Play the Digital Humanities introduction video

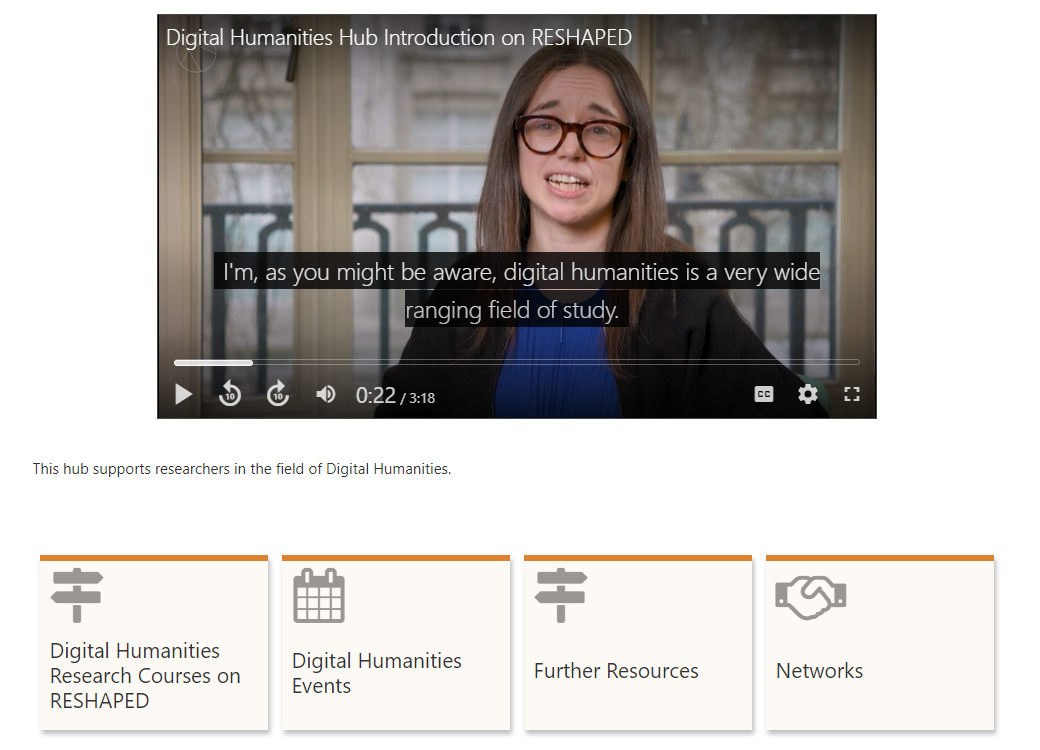coord(184,395)
